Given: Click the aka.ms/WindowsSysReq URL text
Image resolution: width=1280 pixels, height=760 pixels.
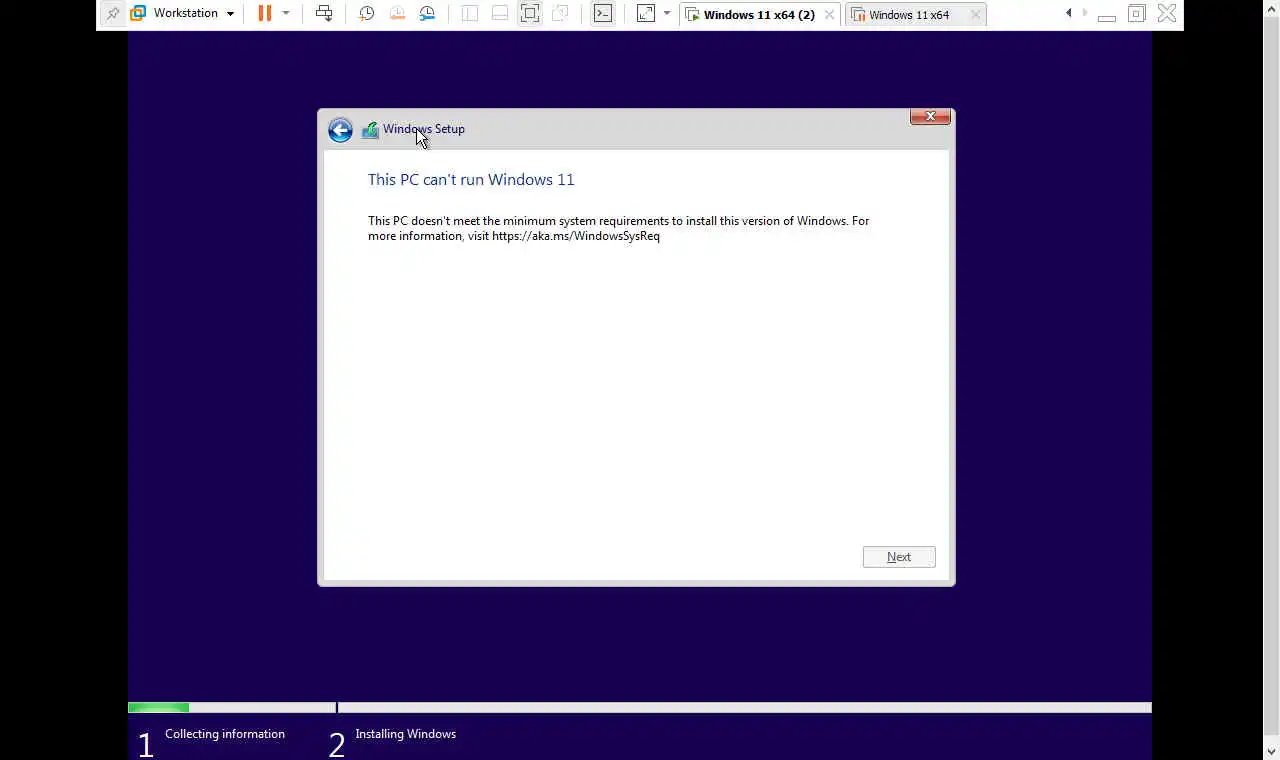Looking at the screenshot, I should [x=576, y=236].
